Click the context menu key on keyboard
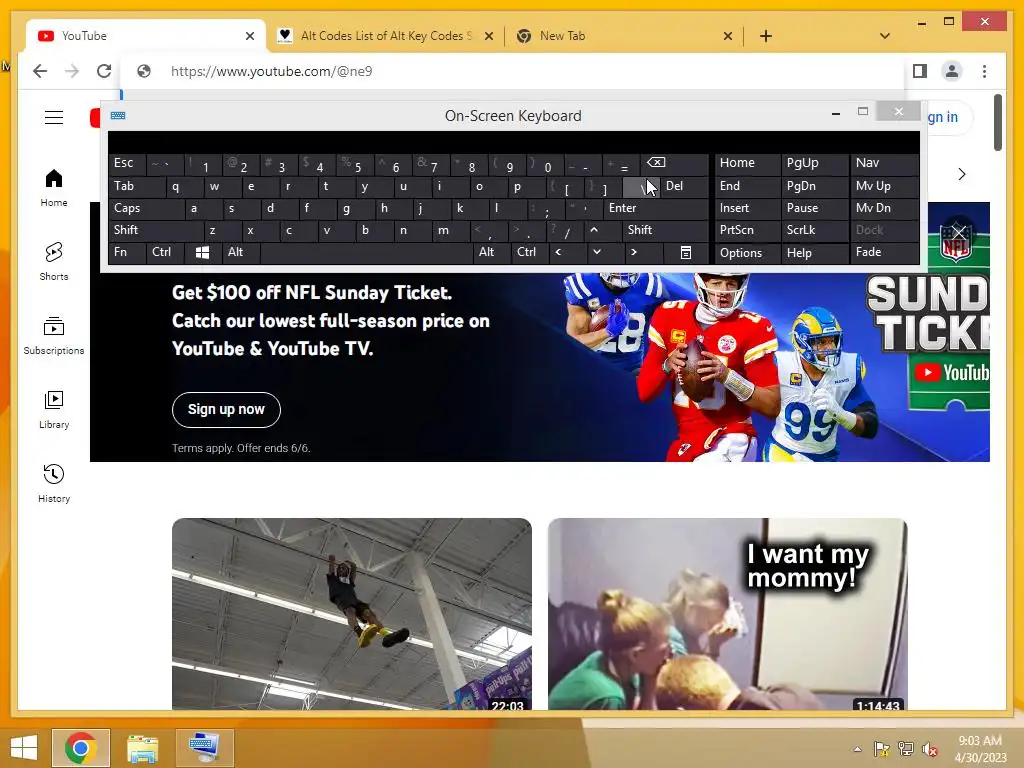The image size is (1024, 768). [686, 252]
